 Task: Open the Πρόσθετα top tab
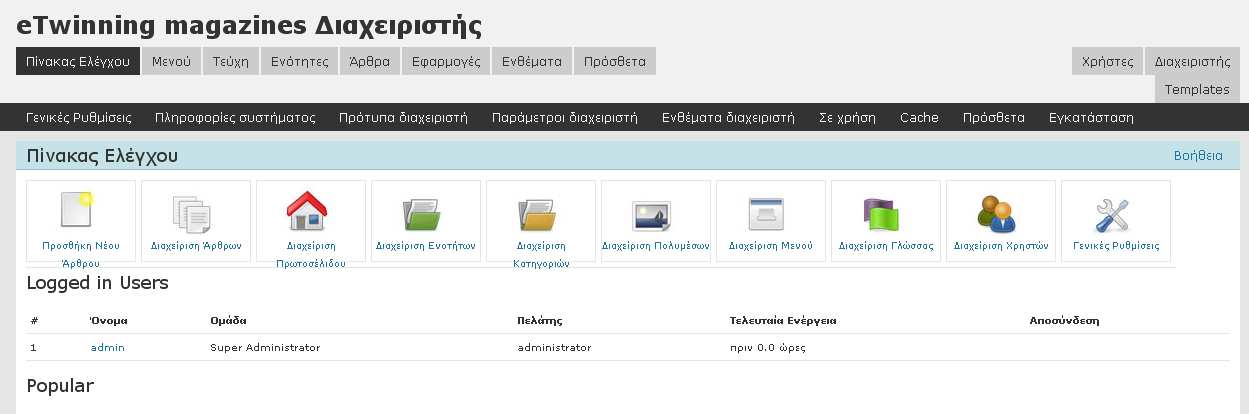[x=615, y=61]
